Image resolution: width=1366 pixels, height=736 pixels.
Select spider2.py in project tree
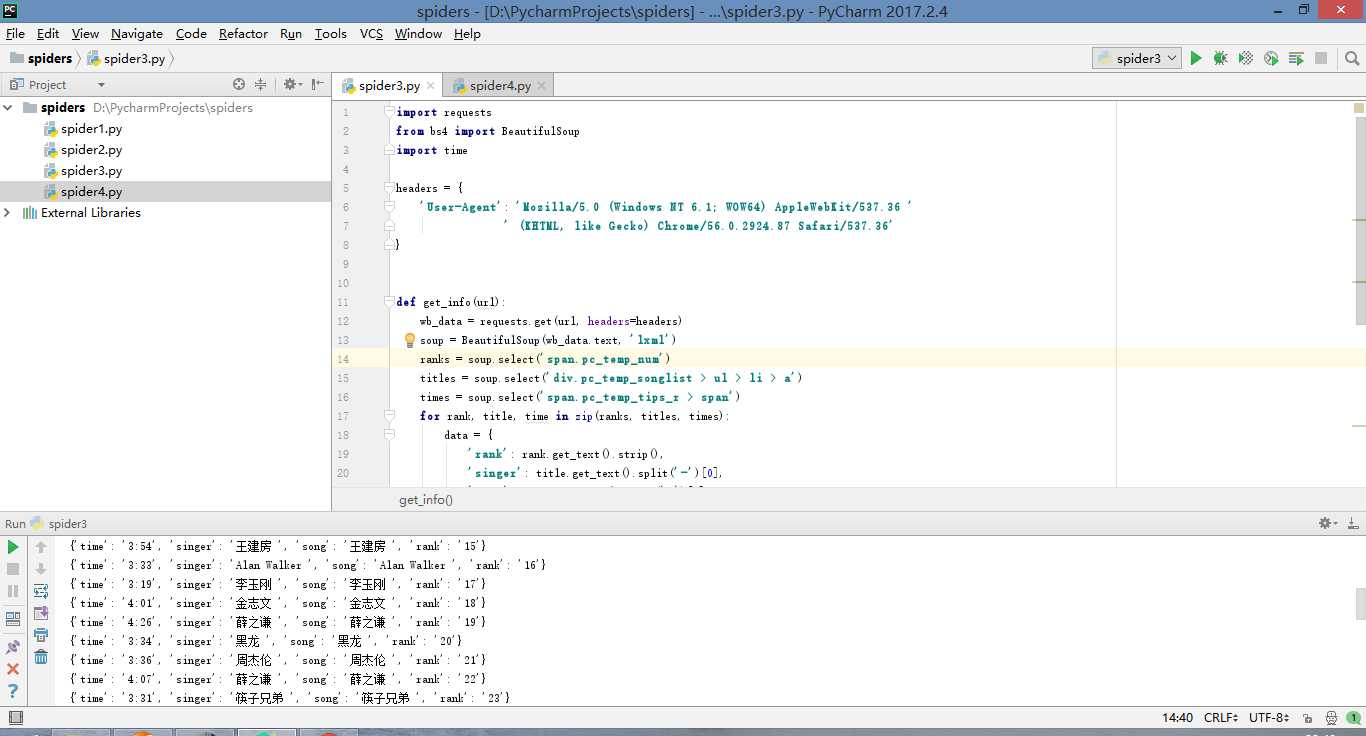point(91,150)
